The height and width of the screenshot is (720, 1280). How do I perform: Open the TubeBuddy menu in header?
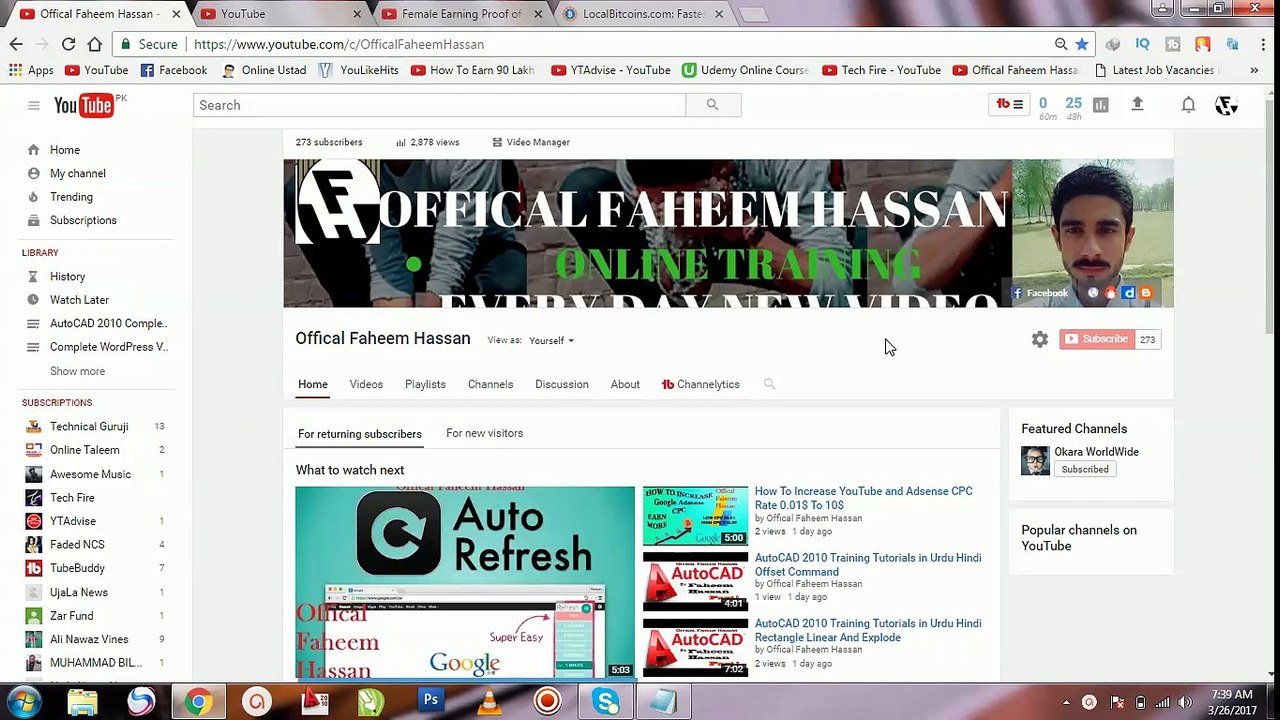[1009, 104]
